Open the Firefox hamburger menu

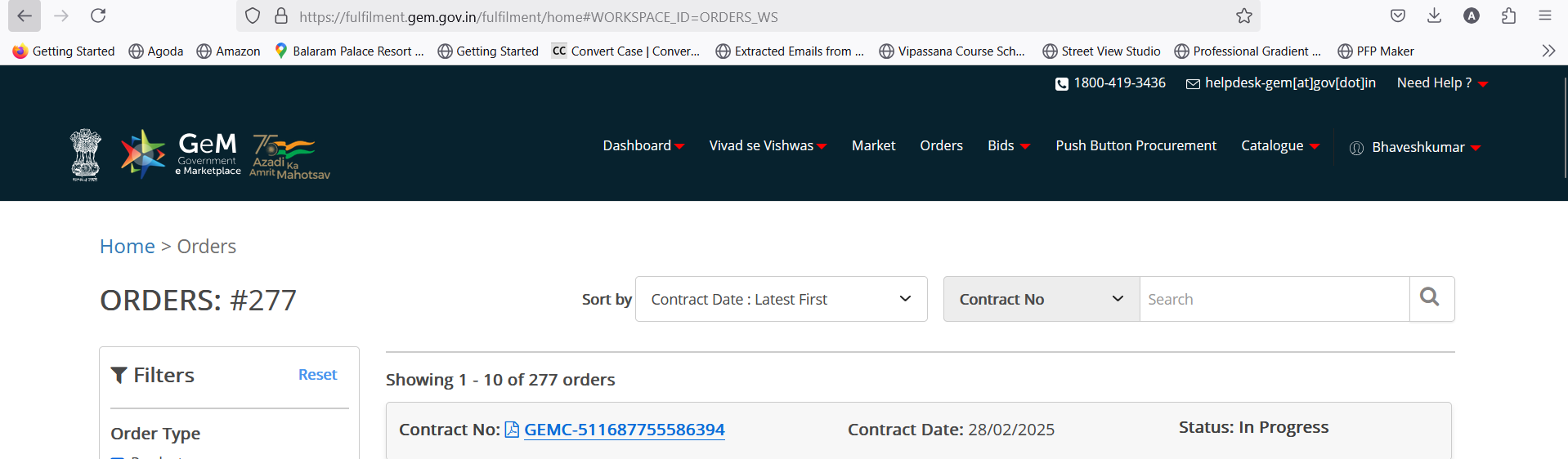(1544, 16)
